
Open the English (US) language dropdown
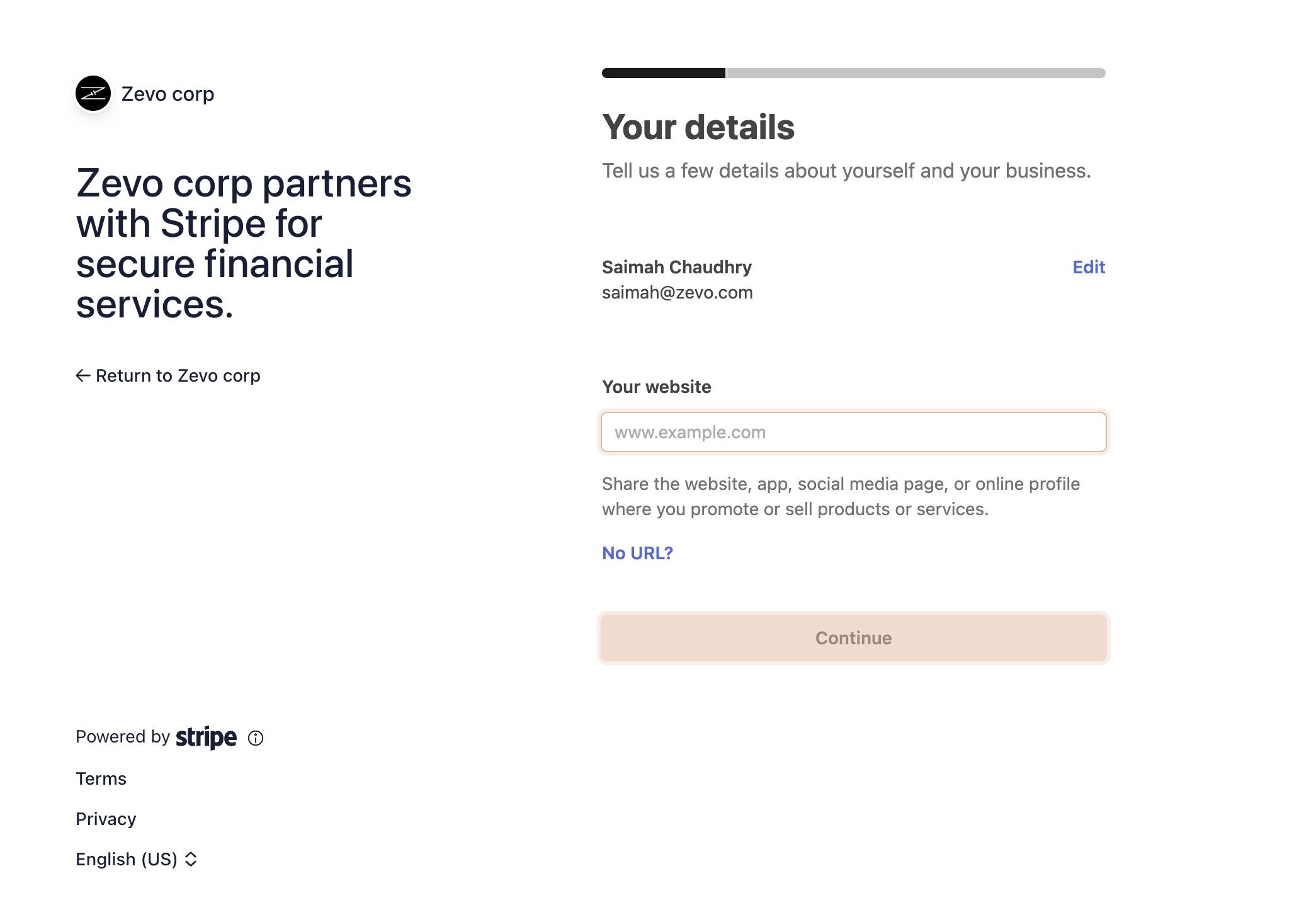[x=127, y=860]
